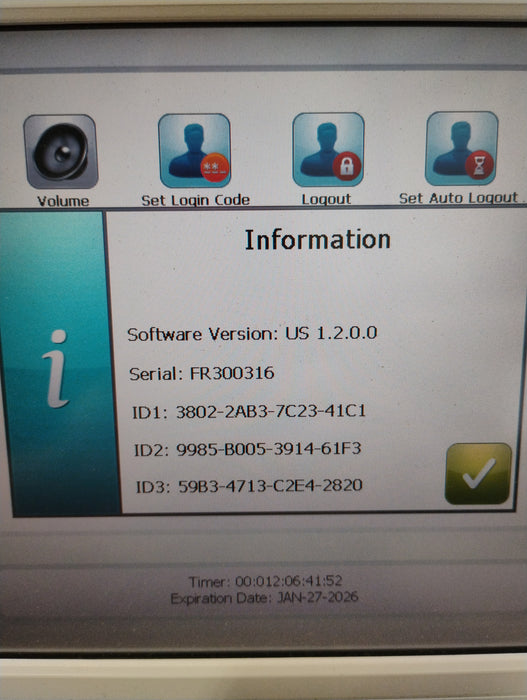Select ID3: 59B3-4713-C2E4-2820 line
The image size is (527, 700).
(249, 486)
